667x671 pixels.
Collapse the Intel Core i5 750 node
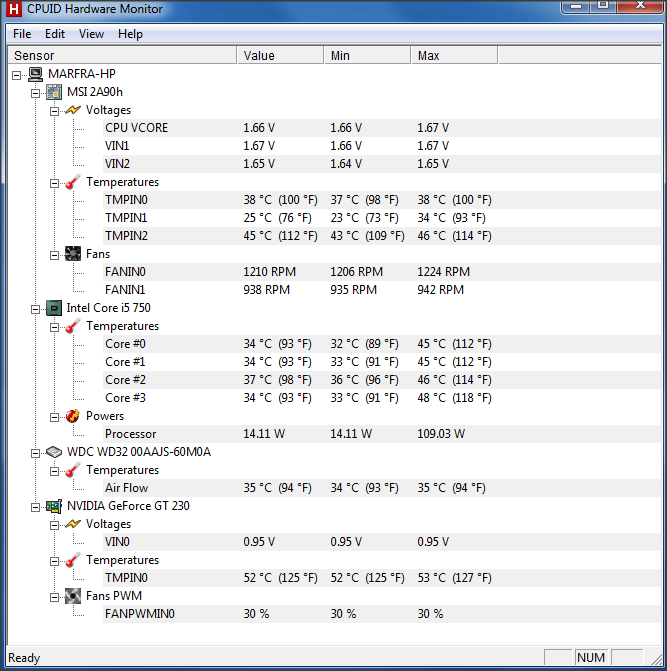pyautogui.click(x=36, y=309)
